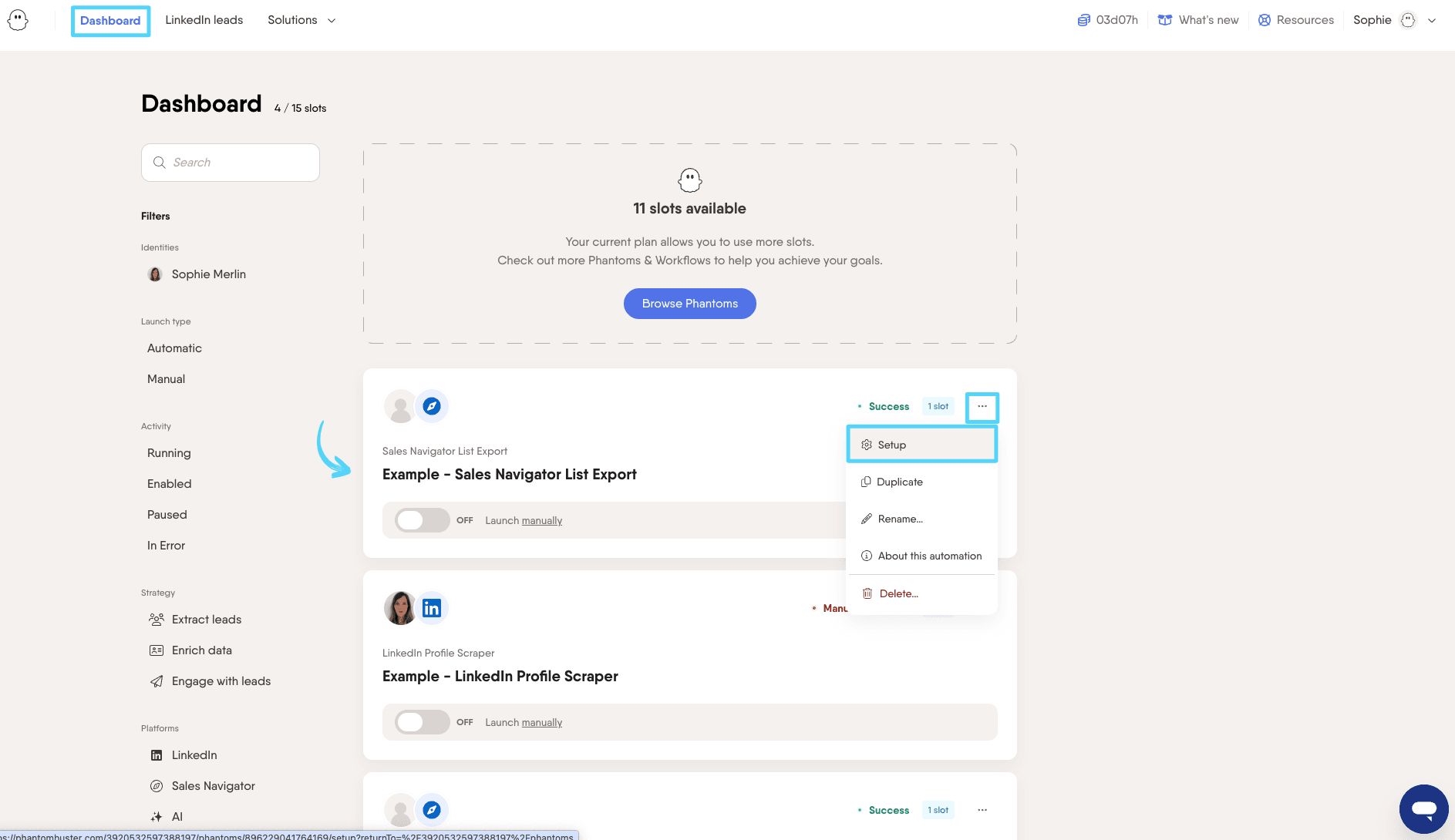Click the Resources lifebuoy icon

pyautogui.click(x=1265, y=20)
